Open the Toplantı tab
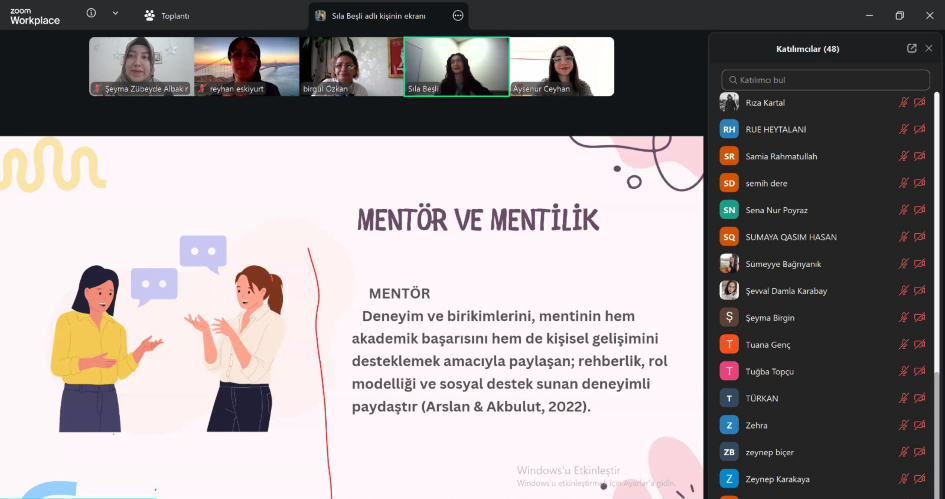 [x=167, y=16]
